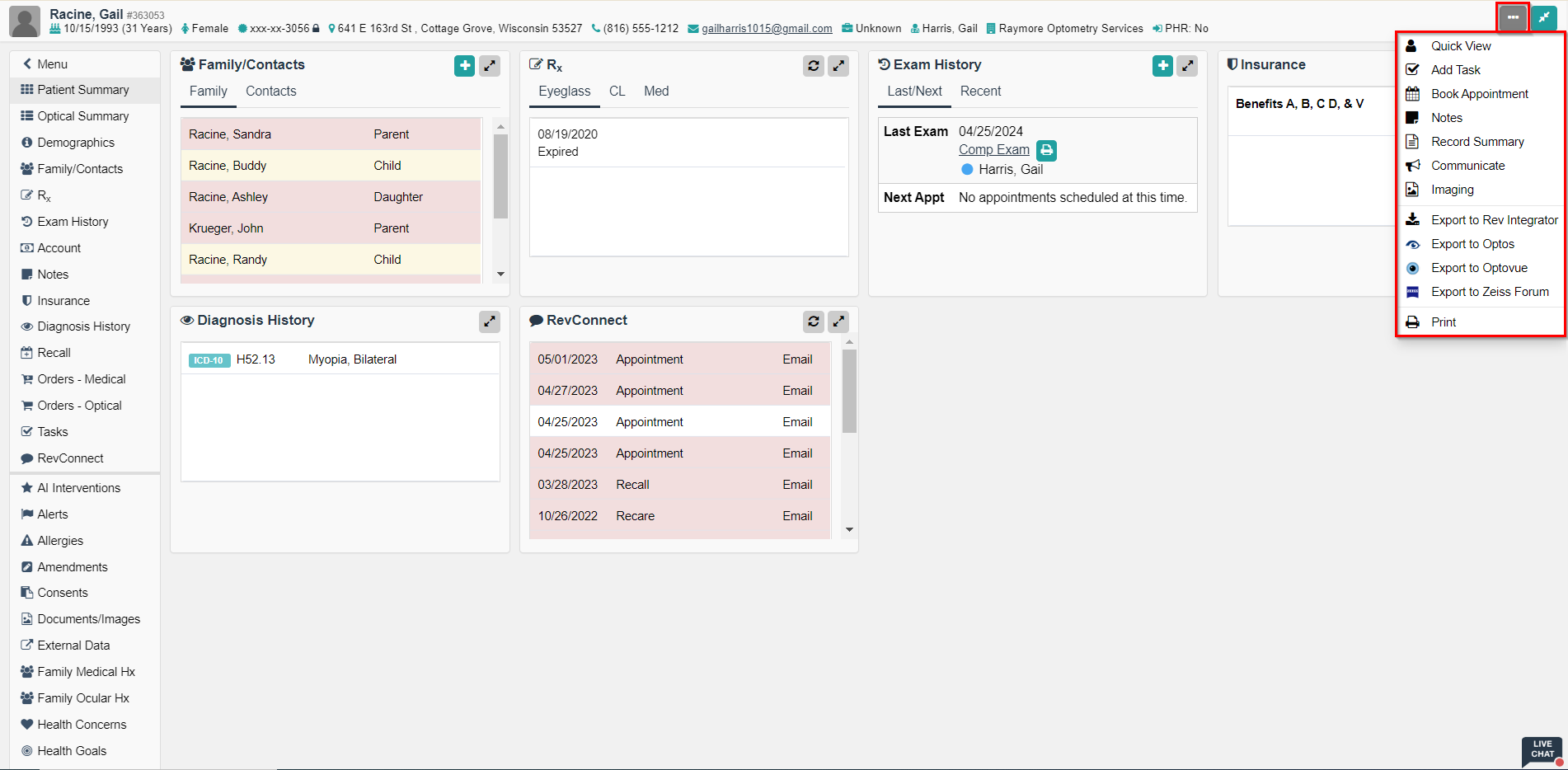
Task: Add a new exam in Exam History
Action: point(1162,66)
